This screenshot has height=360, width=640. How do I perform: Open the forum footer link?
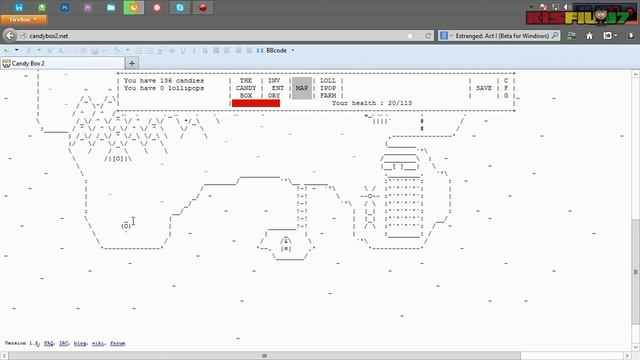[x=118, y=343]
